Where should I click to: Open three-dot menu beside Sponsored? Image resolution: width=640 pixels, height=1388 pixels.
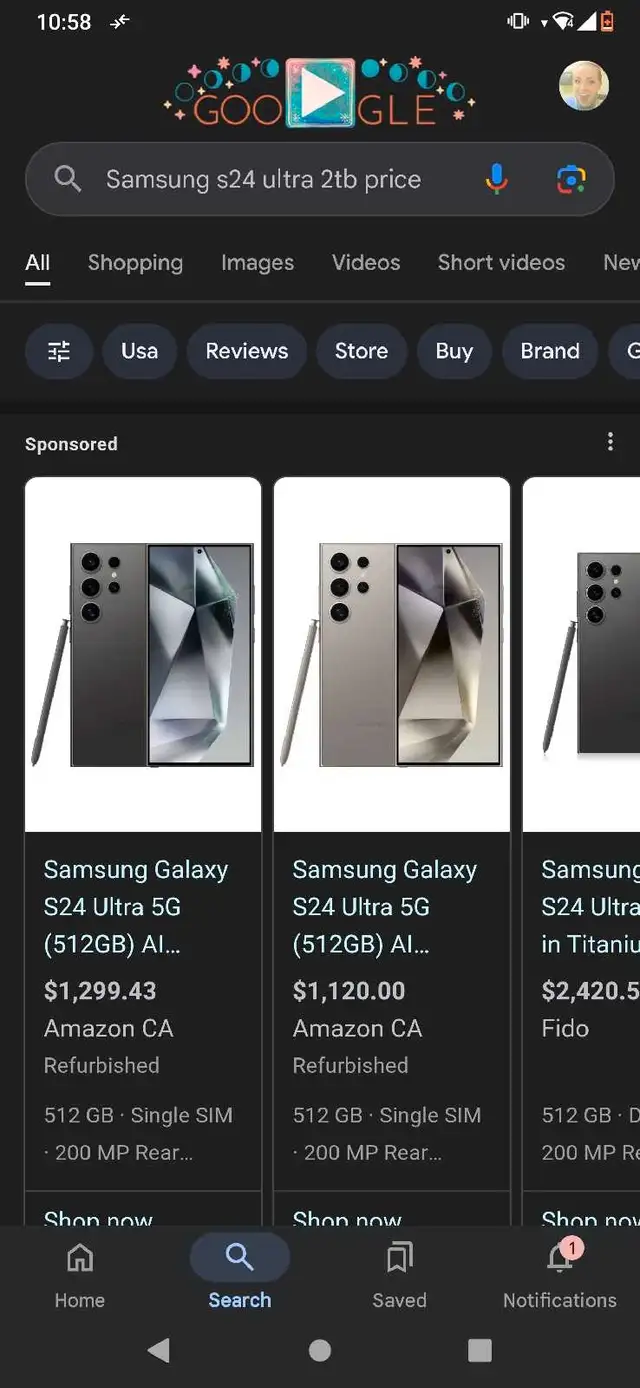click(610, 442)
